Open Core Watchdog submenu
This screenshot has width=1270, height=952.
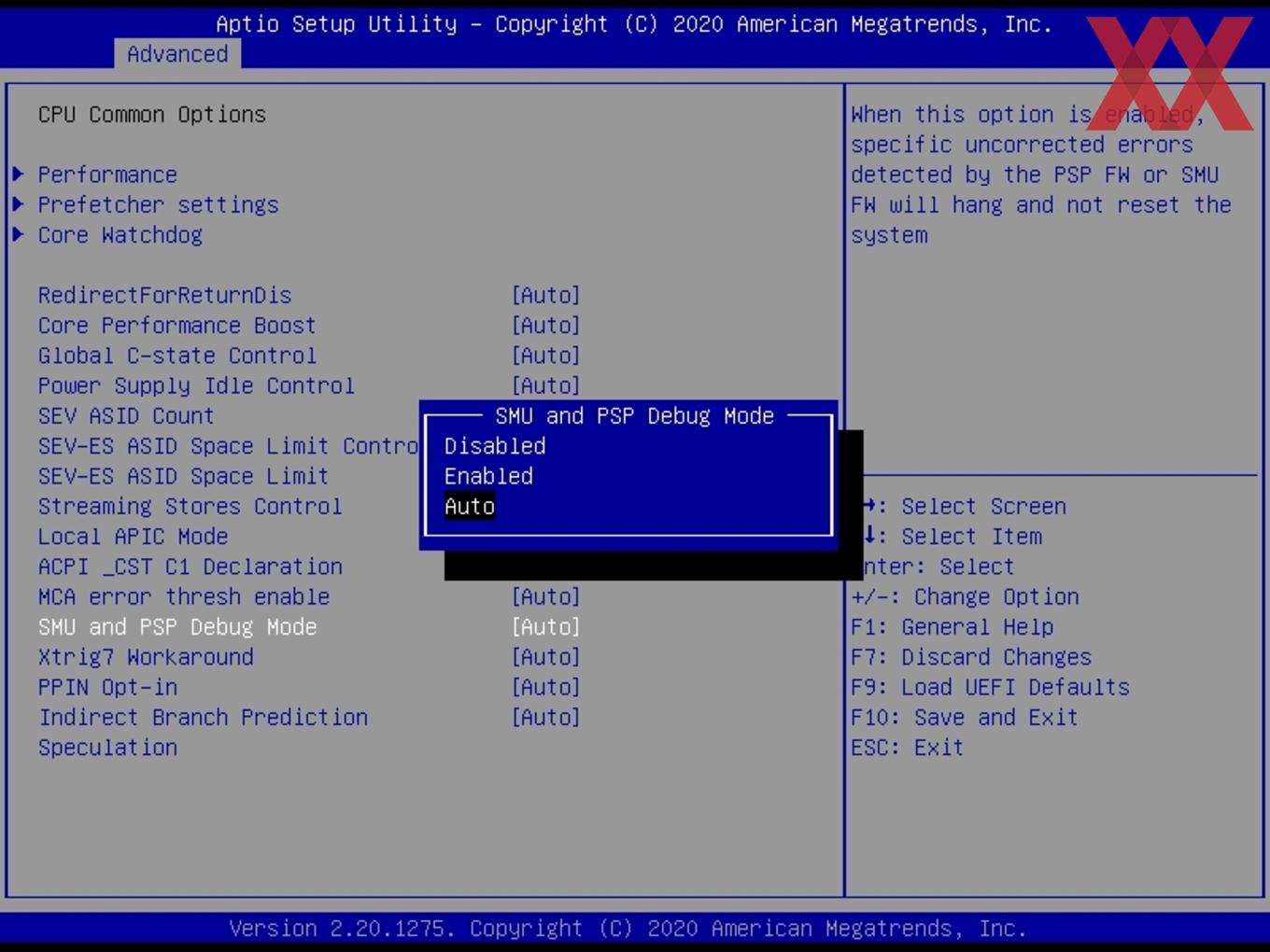120,234
